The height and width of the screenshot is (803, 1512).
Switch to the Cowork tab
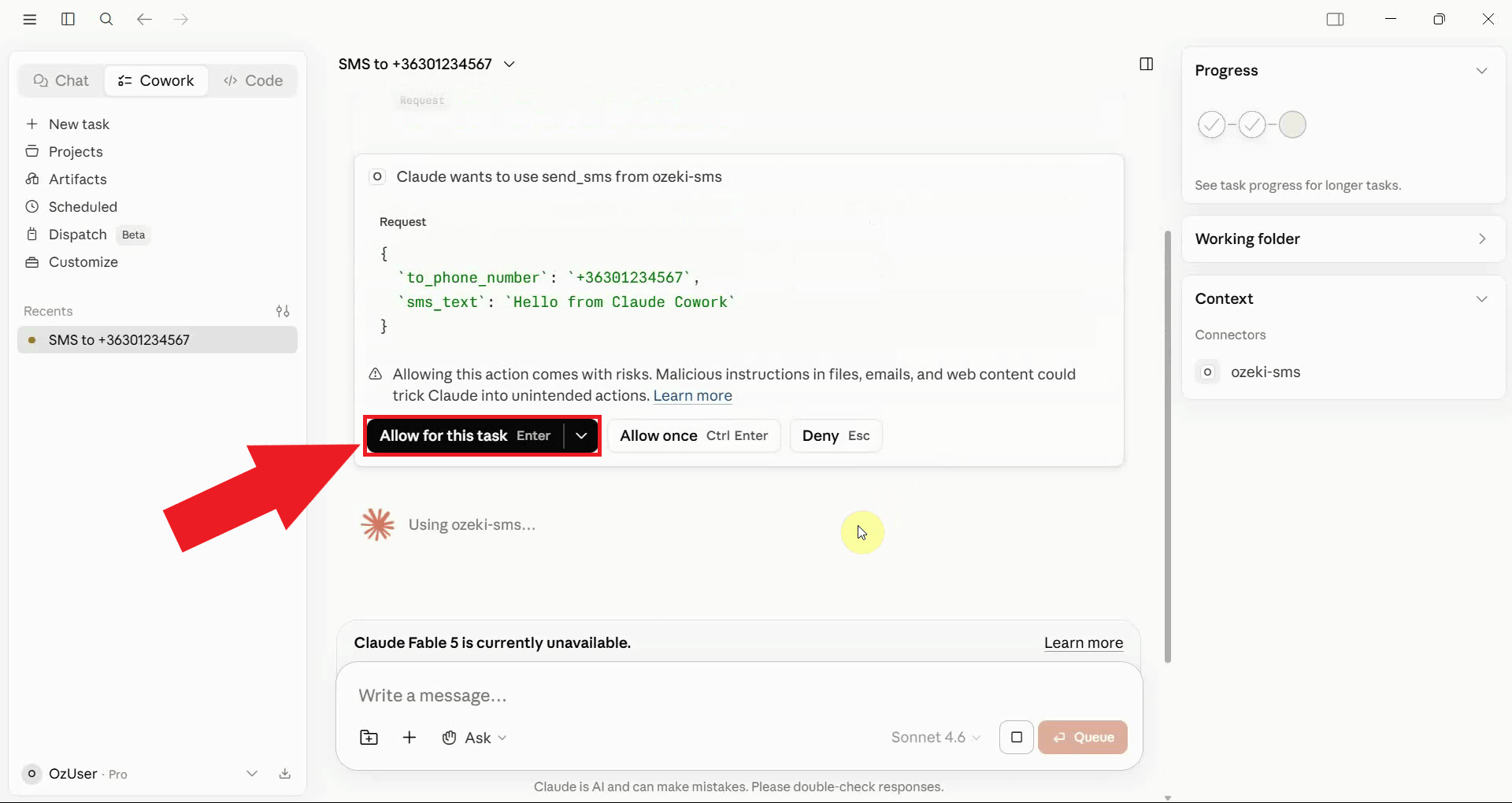coord(156,80)
